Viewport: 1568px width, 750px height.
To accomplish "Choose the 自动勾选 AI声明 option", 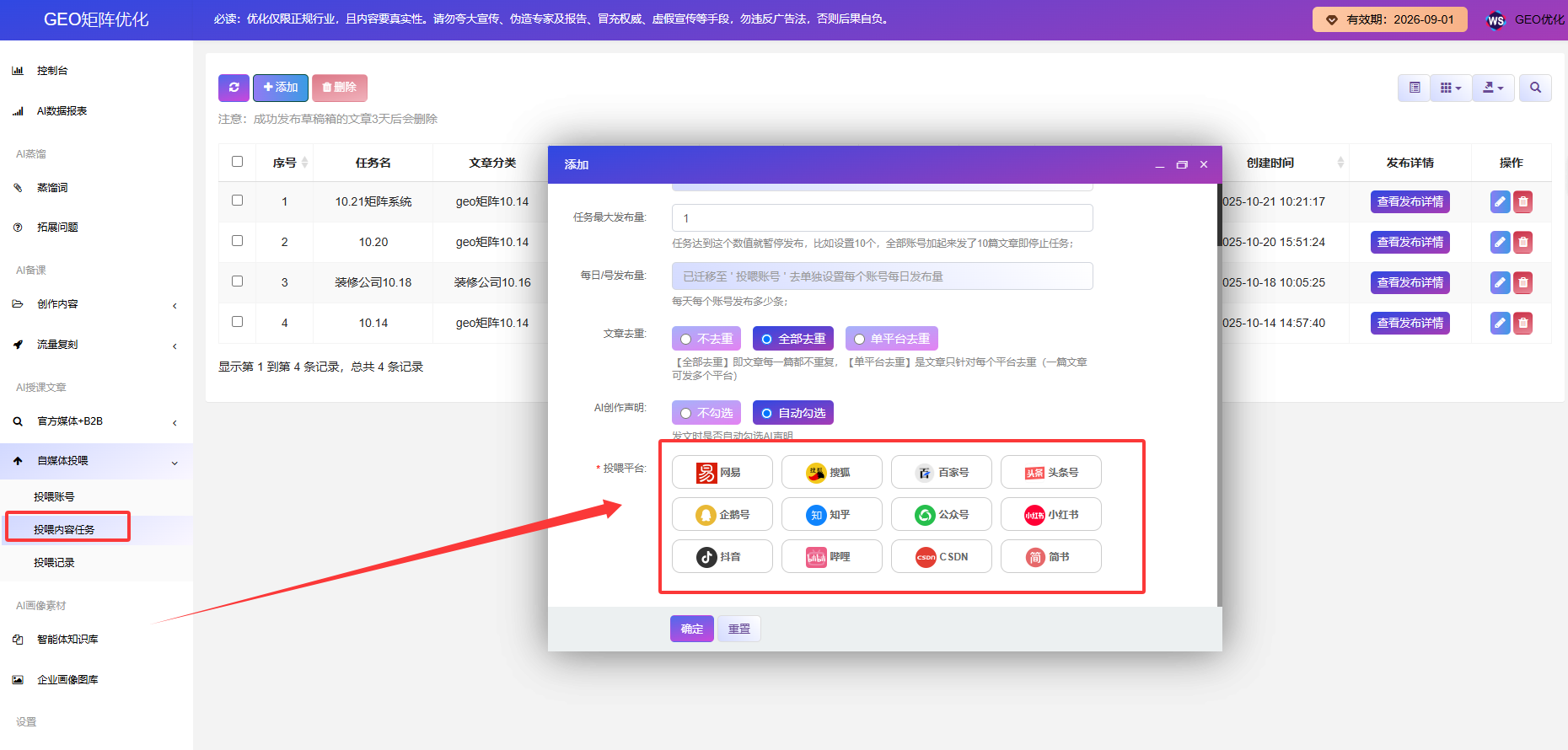I will [793, 413].
